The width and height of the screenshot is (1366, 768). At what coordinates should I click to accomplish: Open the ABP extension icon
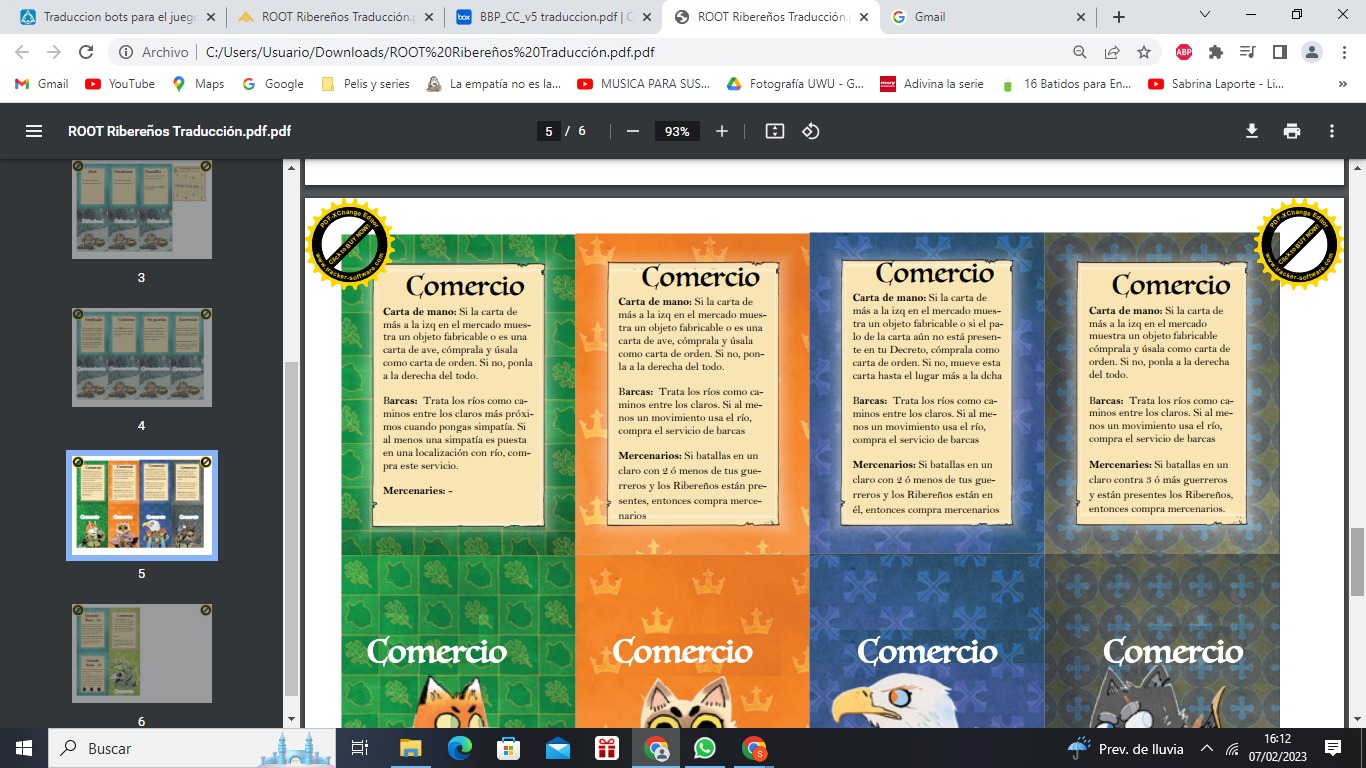click(1184, 52)
